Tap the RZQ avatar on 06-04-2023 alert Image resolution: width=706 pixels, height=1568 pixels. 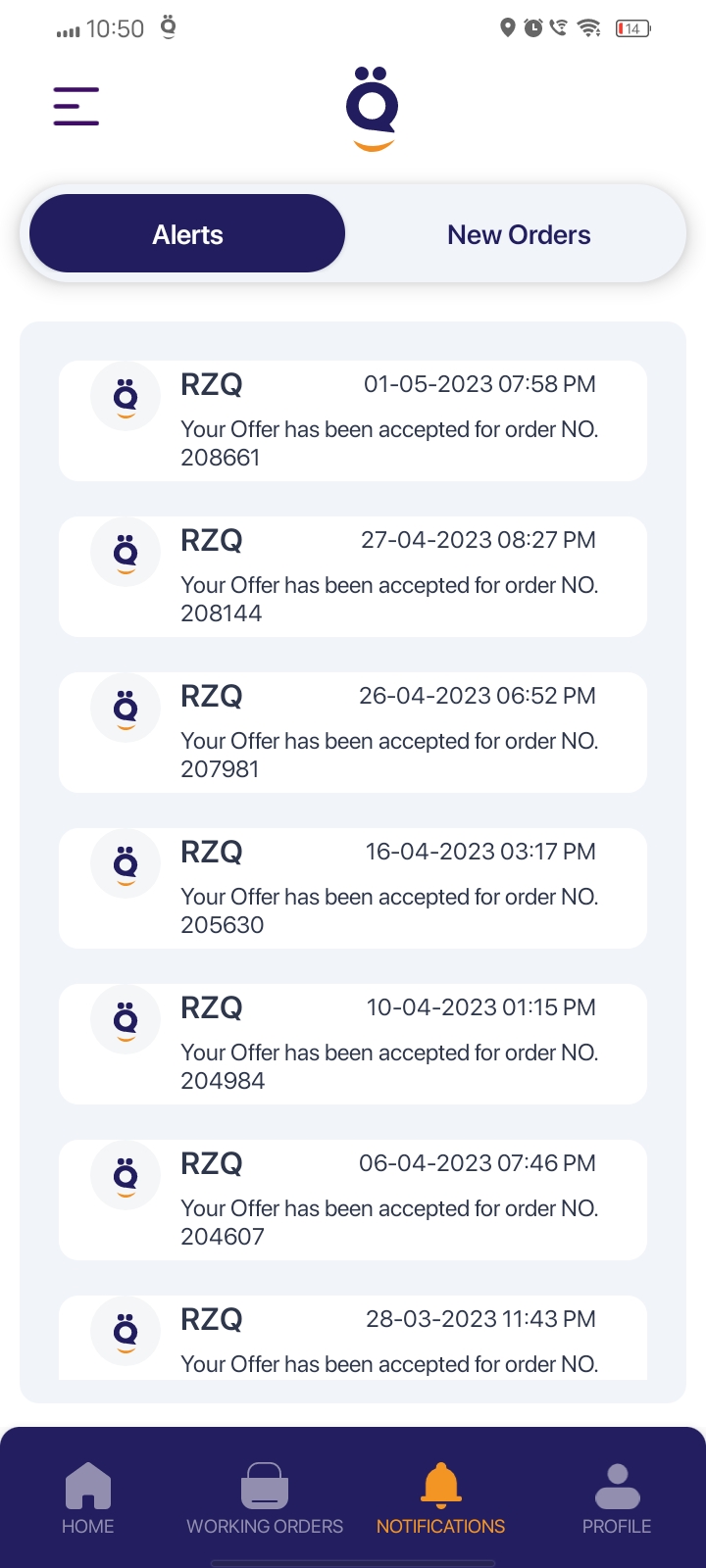point(126,1175)
